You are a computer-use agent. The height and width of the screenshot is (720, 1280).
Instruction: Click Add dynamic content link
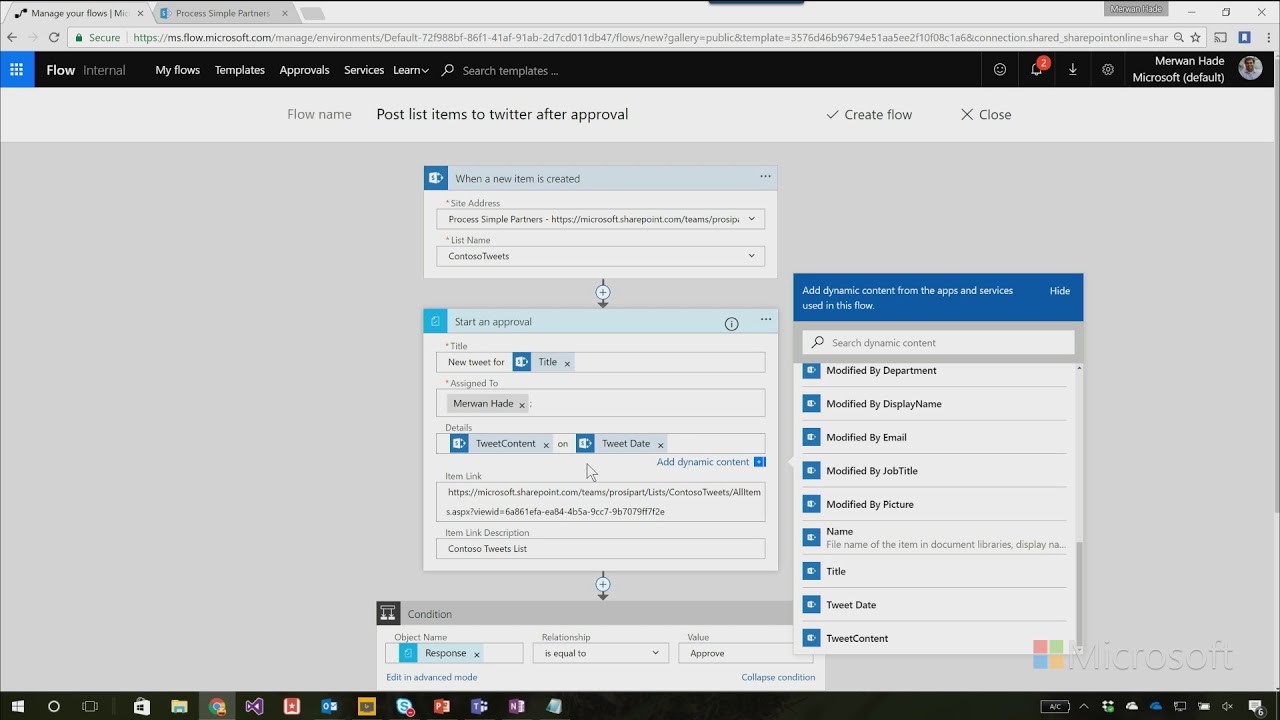(703, 462)
